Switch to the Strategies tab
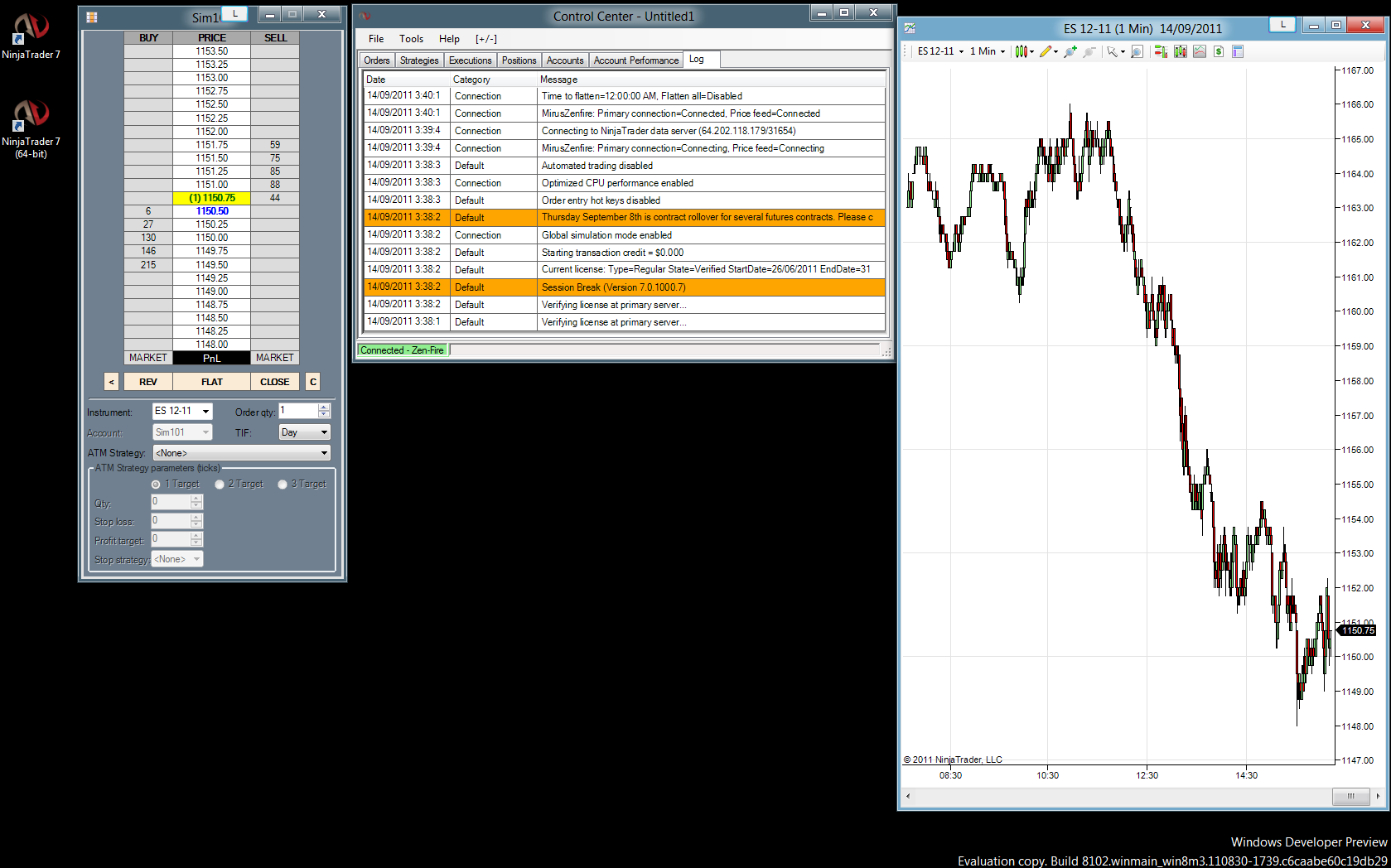The width and height of the screenshot is (1391, 868). [x=419, y=60]
